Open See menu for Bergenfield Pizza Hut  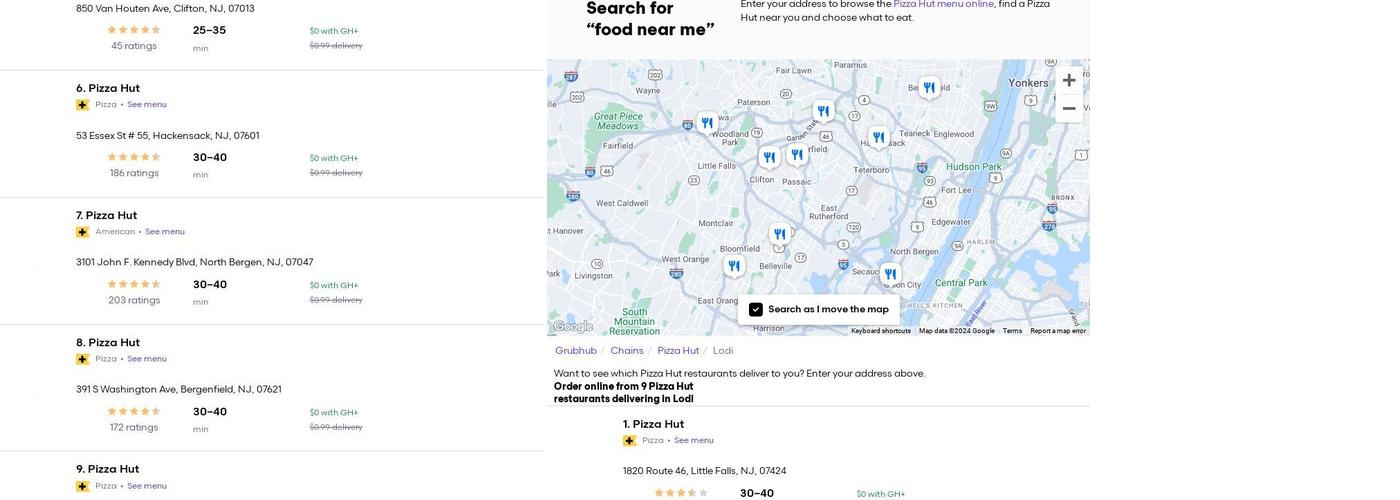pos(147,359)
